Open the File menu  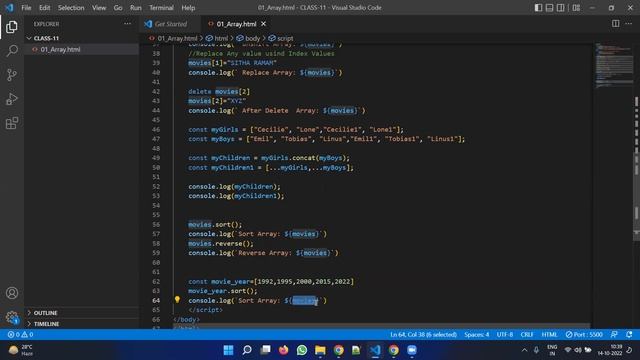click(x=26, y=8)
